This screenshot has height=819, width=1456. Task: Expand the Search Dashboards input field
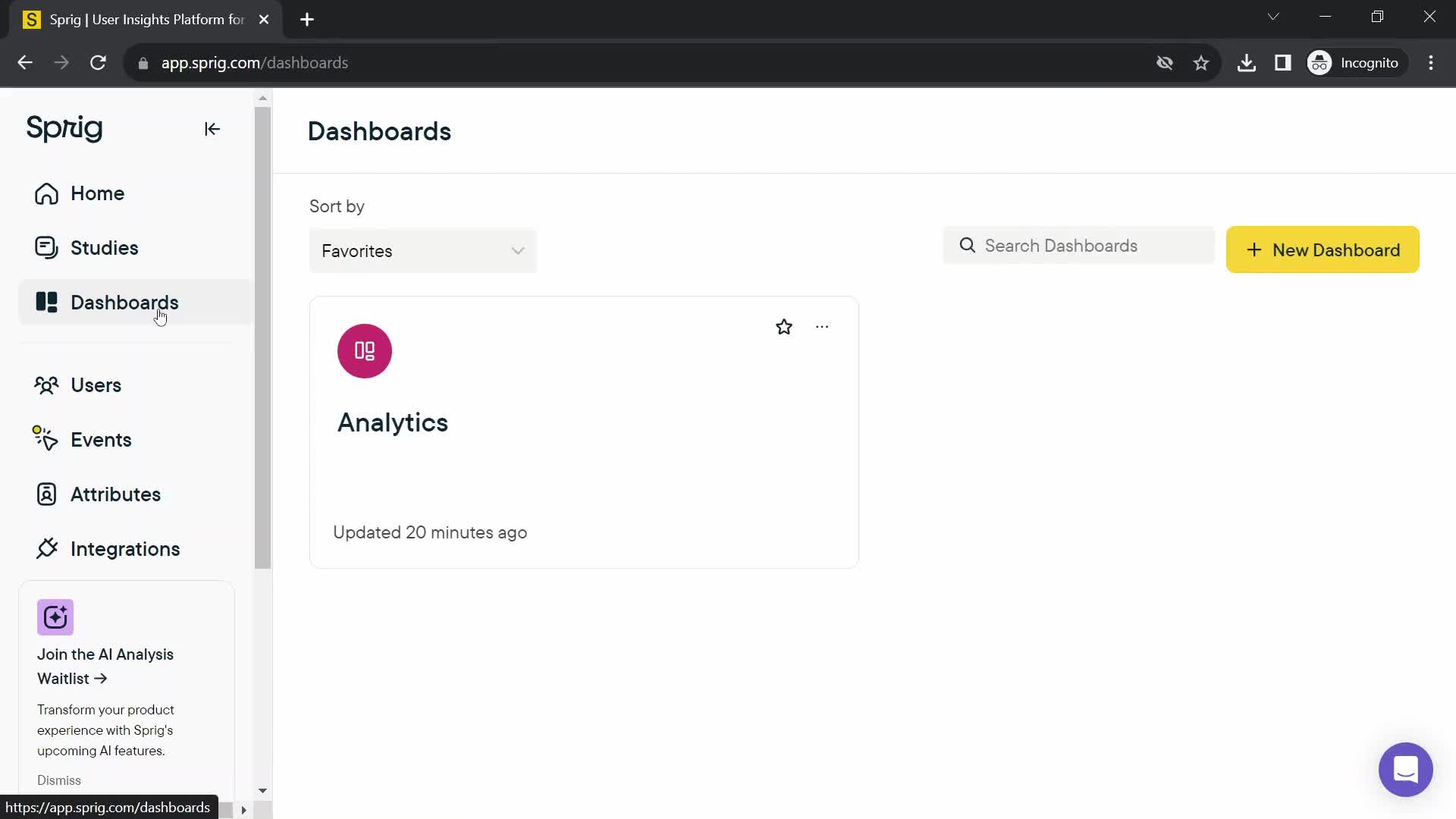[x=1079, y=246]
